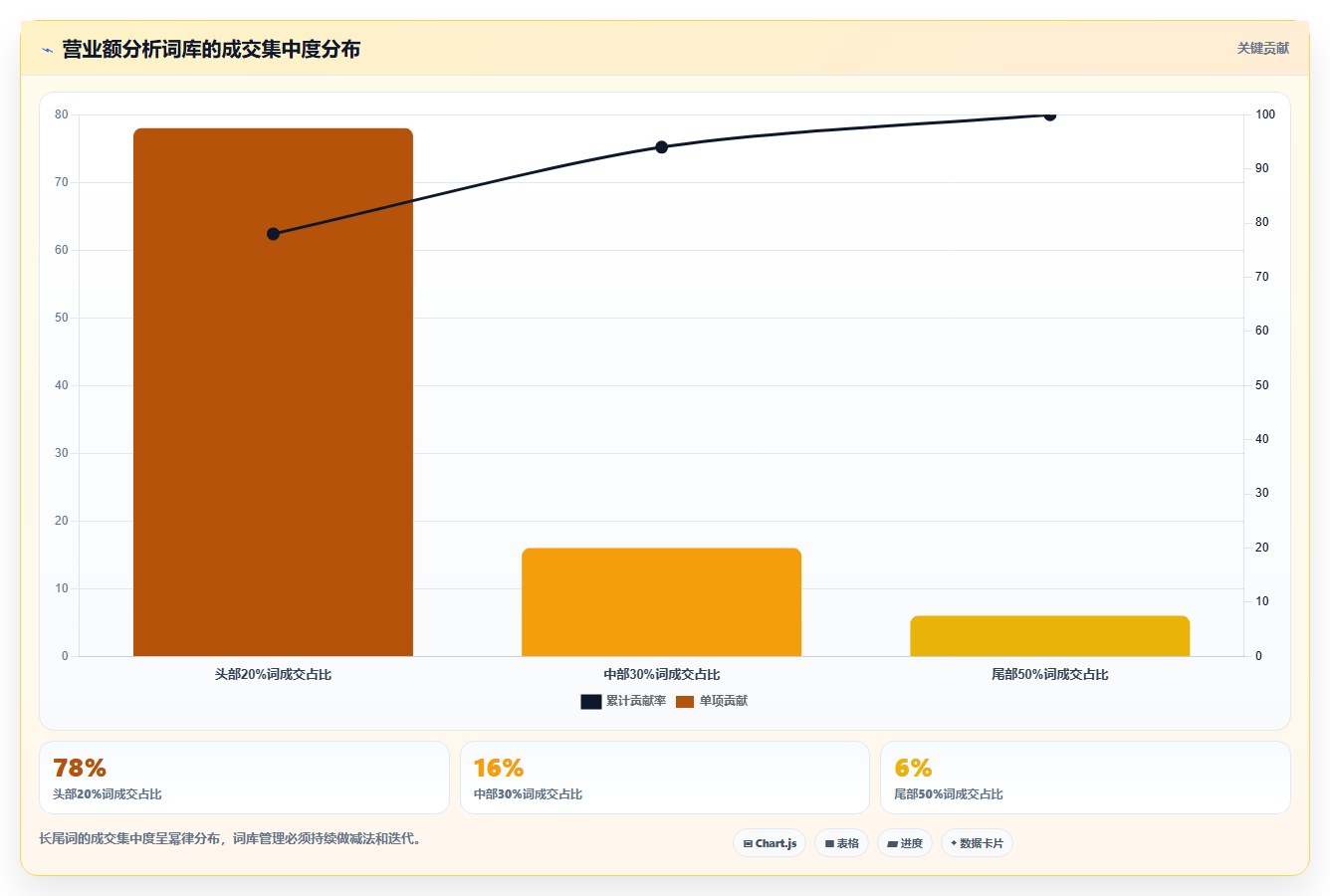This screenshot has height=896, width=1330.
Task: Click the 头部20%词成交占比 dark orange bar
Action: click(x=273, y=392)
